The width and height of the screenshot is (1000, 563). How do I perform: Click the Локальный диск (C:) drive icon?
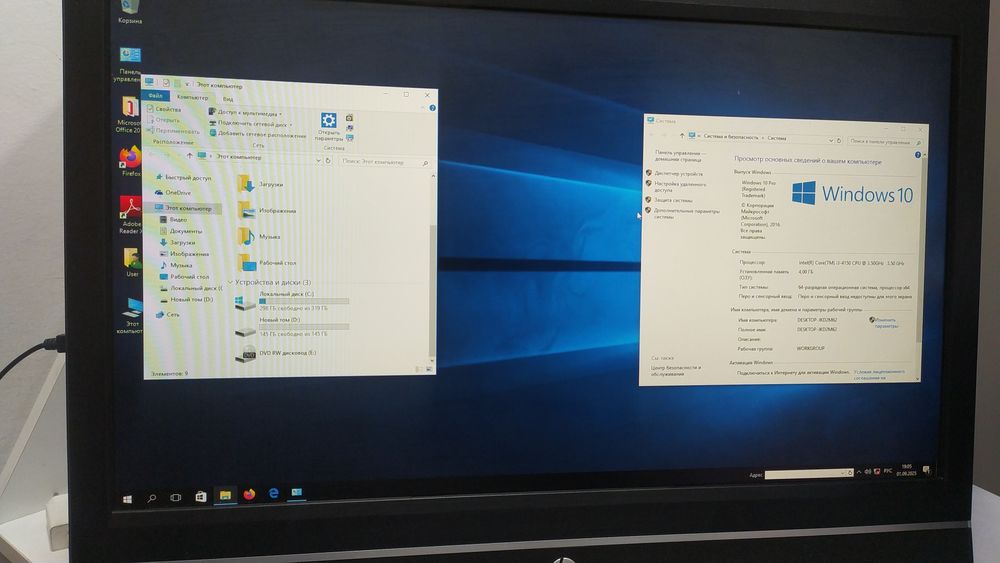pyautogui.click(x=244, y=302)
